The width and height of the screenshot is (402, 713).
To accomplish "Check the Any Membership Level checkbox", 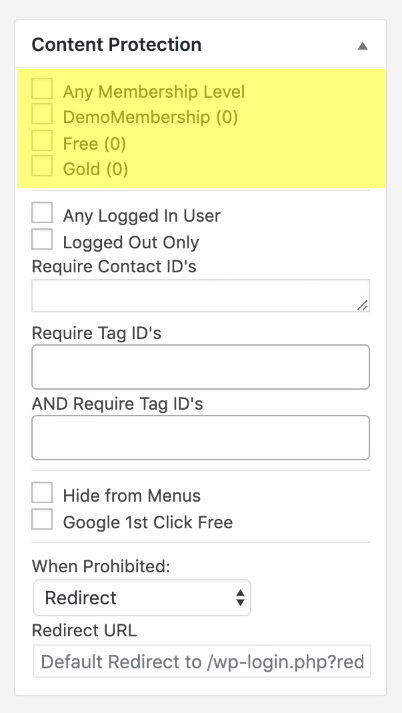I will point(42,88).
